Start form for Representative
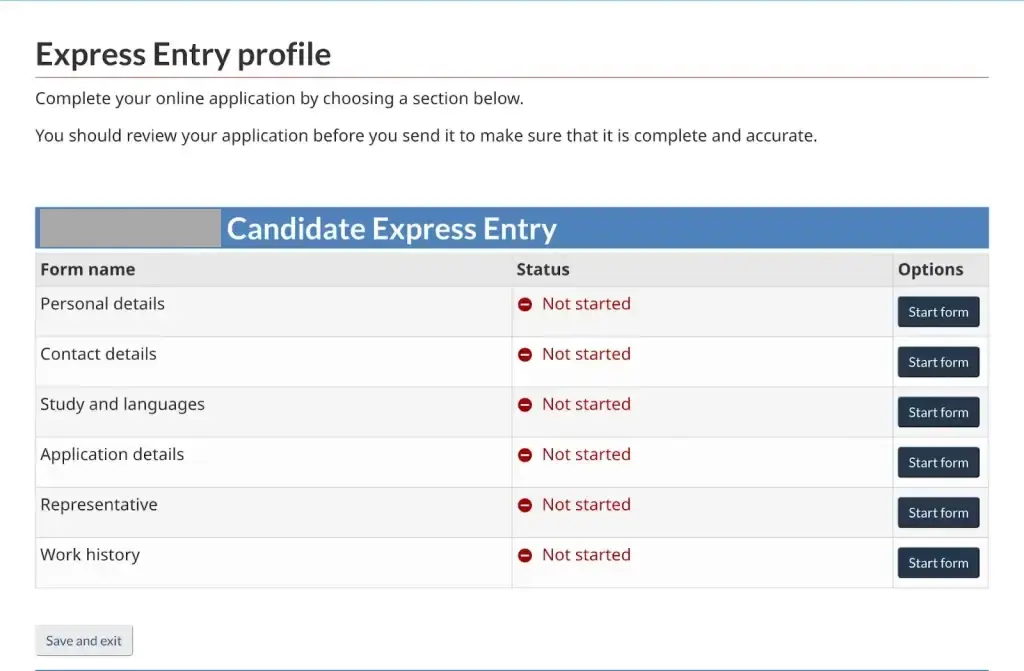 pos(938,512)
